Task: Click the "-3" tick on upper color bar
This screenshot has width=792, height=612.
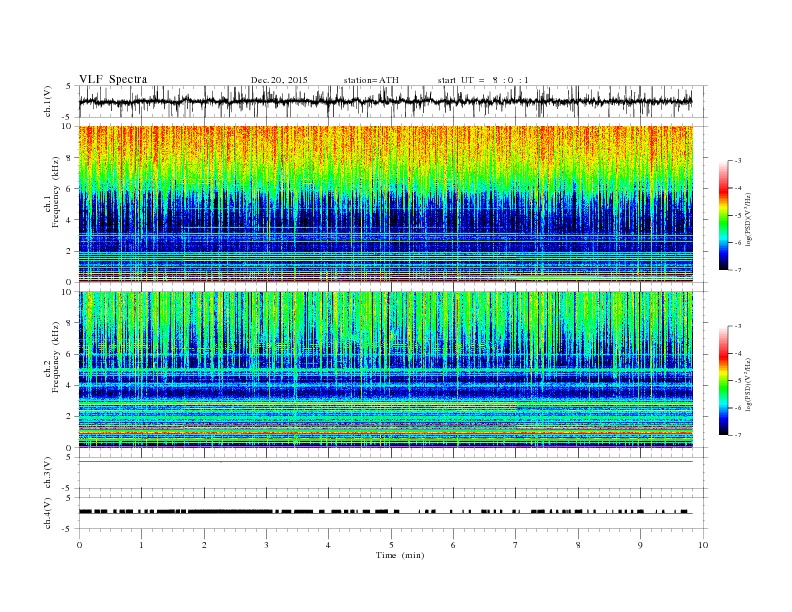Action: [738, 161]
